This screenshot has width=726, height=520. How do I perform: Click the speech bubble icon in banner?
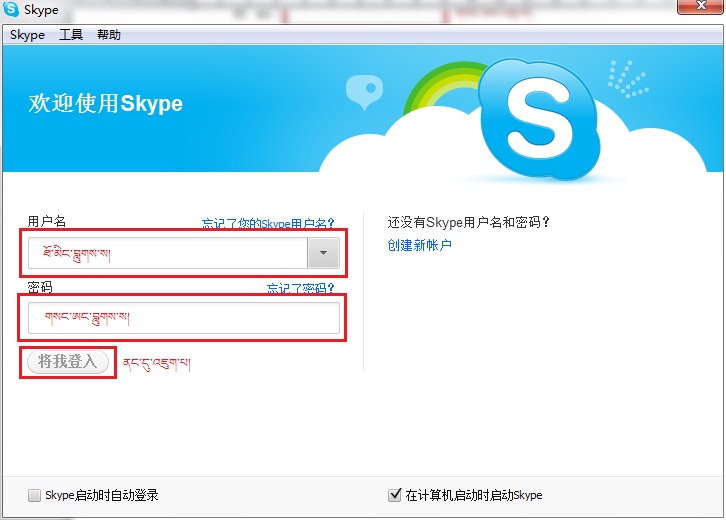pyautogui.click(x=364, y=92)
